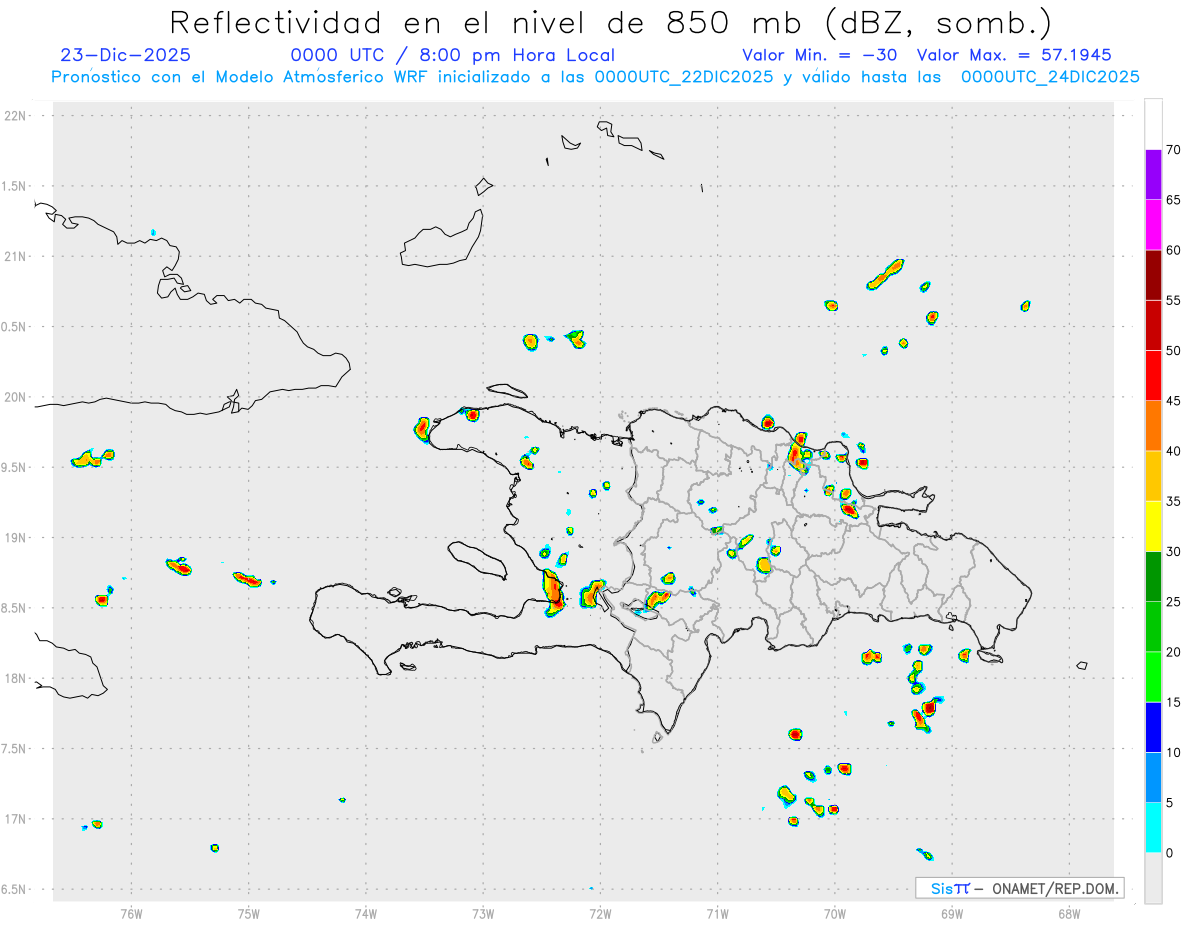
Task: Click the '0' label on color bar
Action: tap(1170, 853)
